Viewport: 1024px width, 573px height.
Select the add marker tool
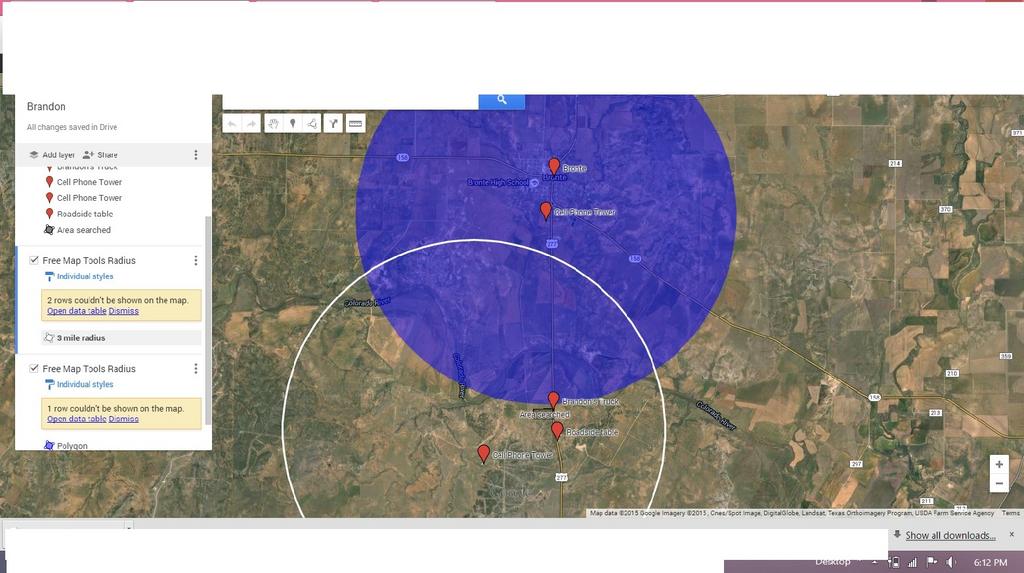coord(293,124)
